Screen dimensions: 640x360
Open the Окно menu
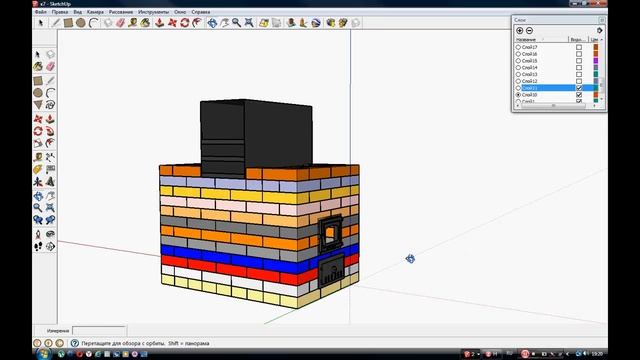pos(180,12)
